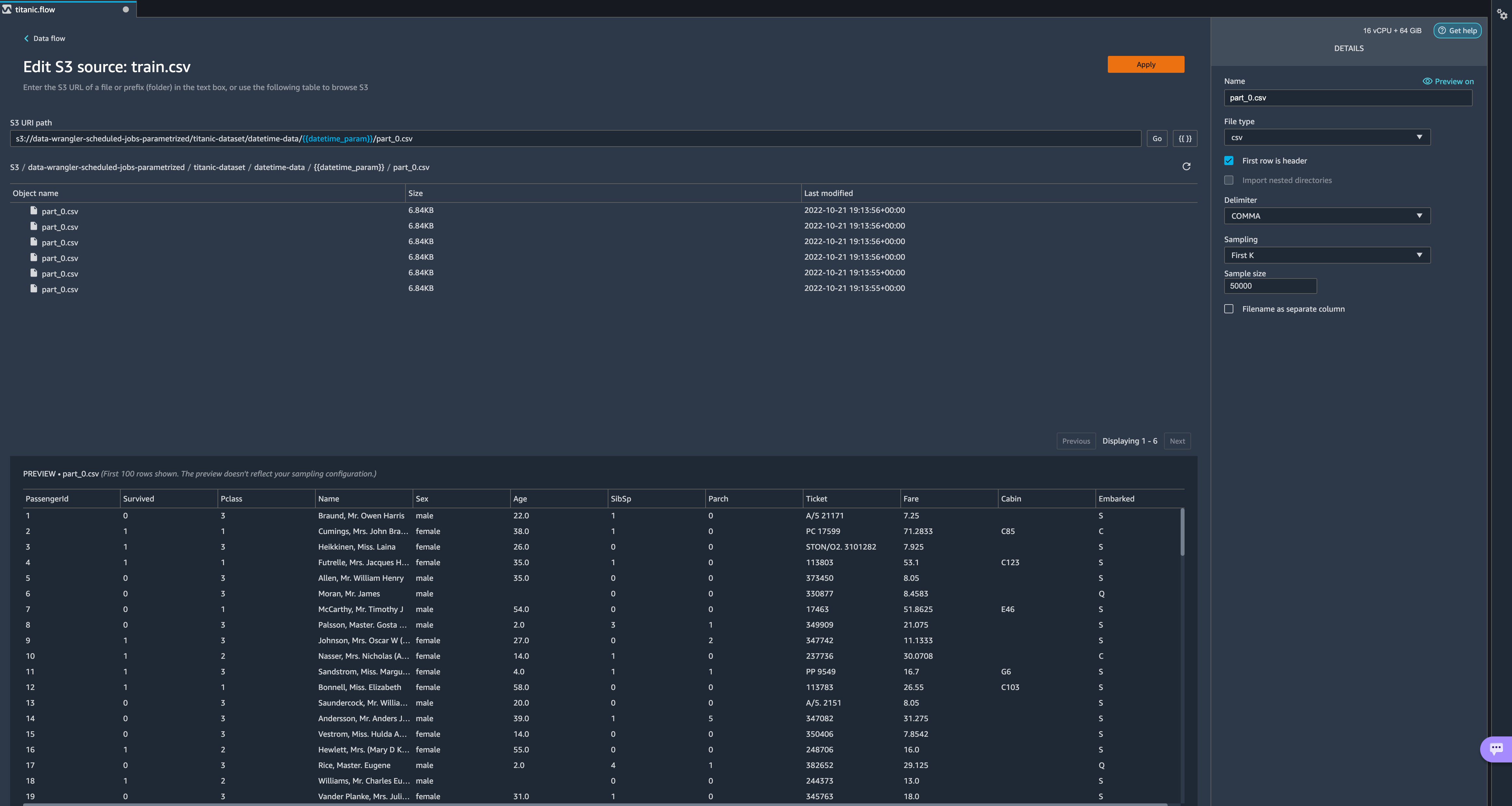Click the file icon of last part_0.csv row
The width and height of the screenshot is (1512, 806).
(x=34, y=289)
